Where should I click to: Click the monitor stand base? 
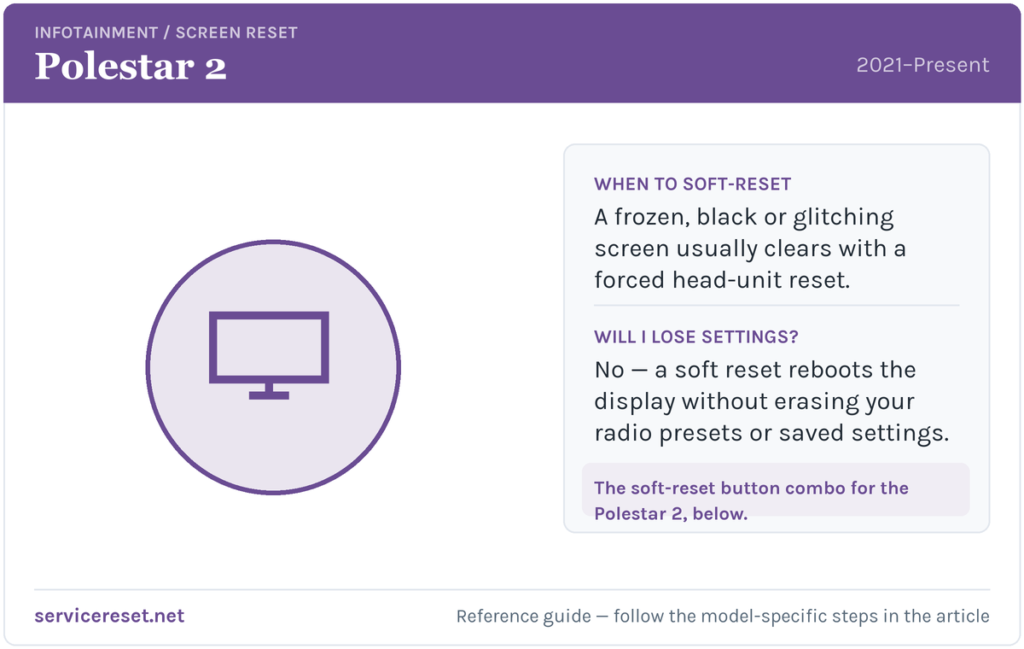coord(269,395)
